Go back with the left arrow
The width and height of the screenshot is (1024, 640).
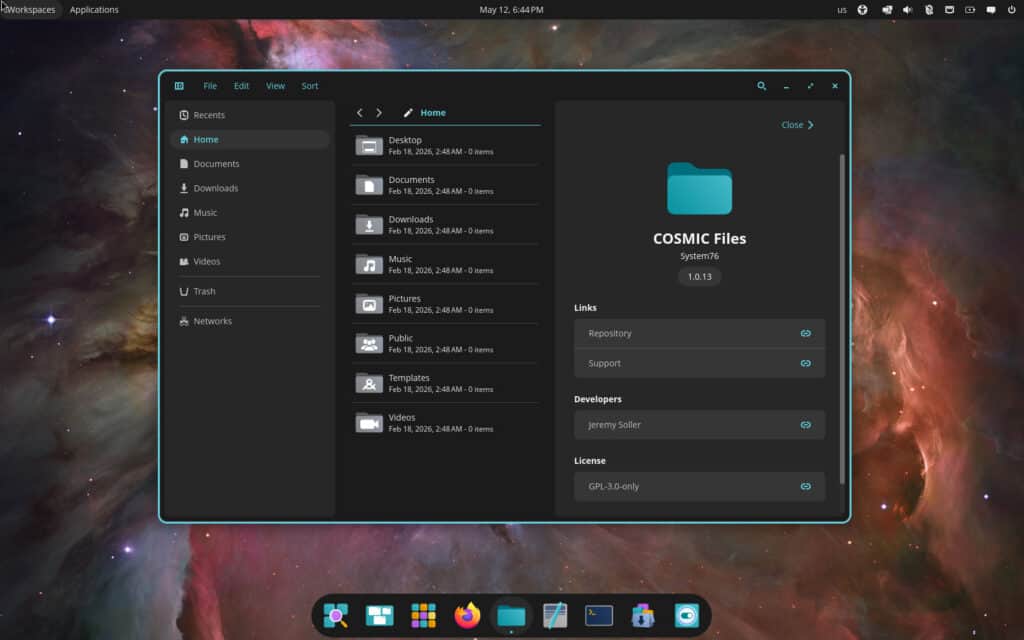pos(359,112)
